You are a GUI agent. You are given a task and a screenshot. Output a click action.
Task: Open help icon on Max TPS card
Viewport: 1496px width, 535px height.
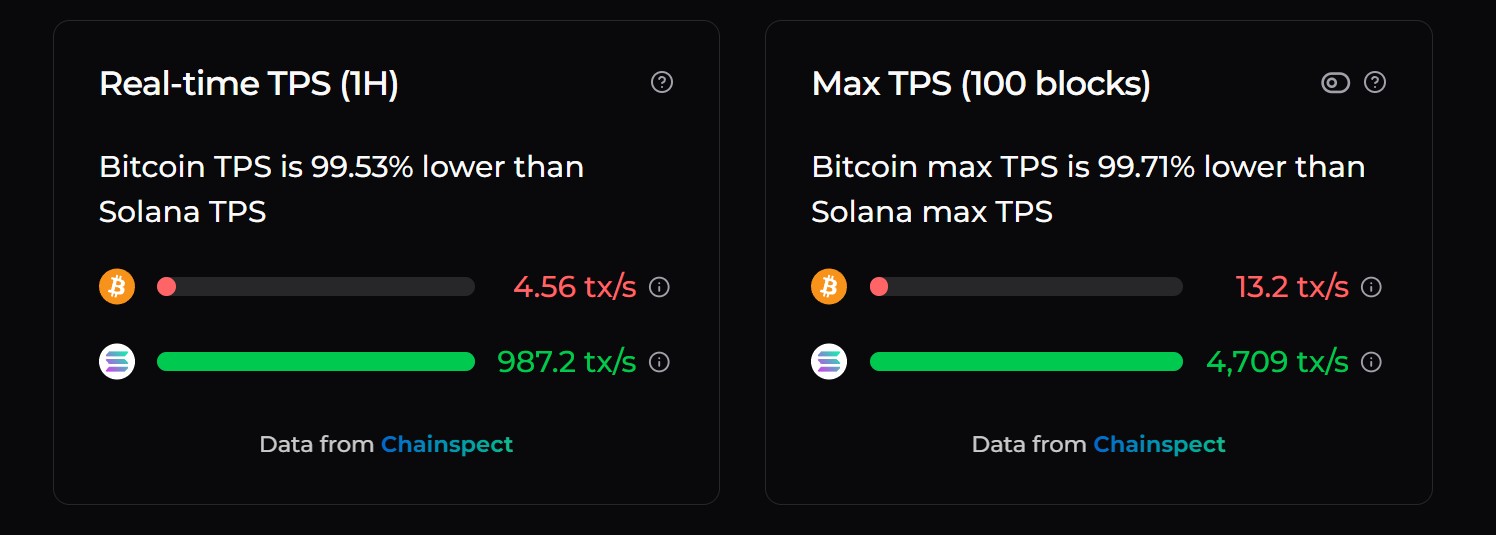click(1375, 82)
